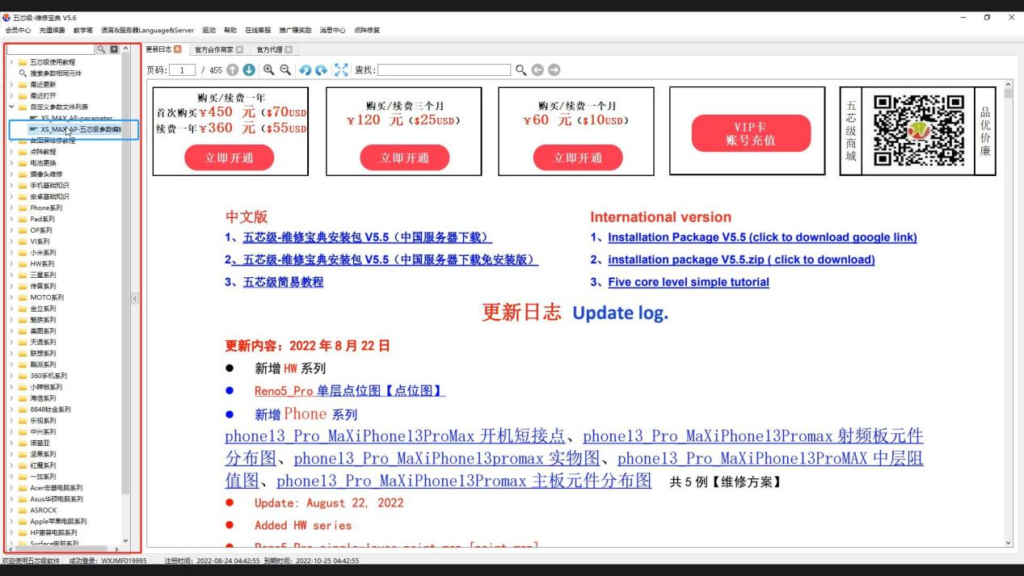Select the XS_MAX_AP-parameter tree item
The height and width of the screenshot is (576, 1024).
(x=76, y=118)
